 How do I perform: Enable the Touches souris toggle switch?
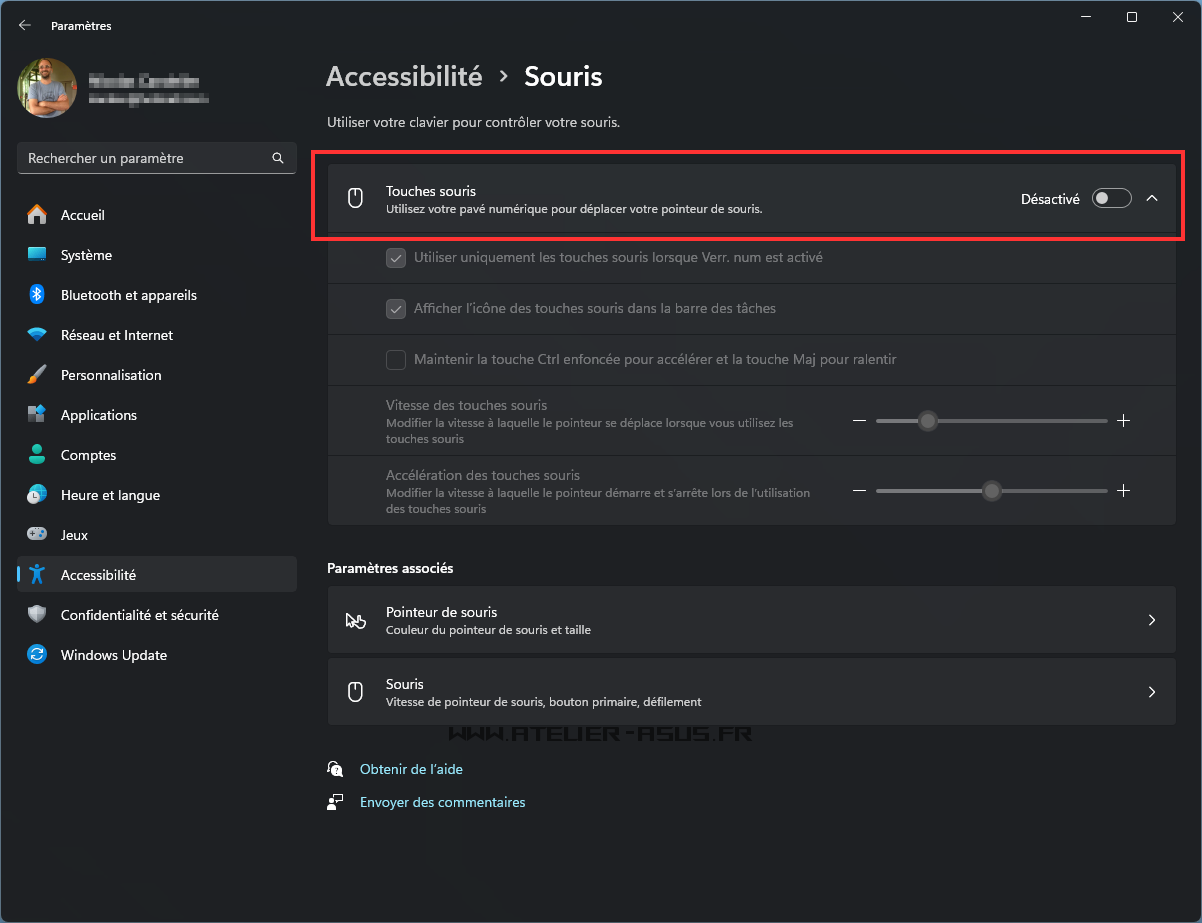[1111, 198]
